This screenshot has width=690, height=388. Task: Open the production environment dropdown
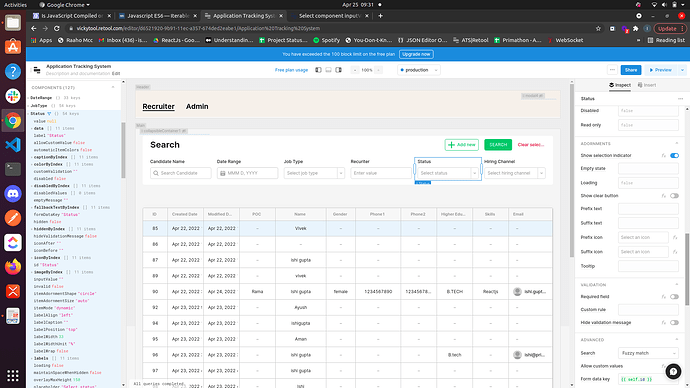click(418, 70)
